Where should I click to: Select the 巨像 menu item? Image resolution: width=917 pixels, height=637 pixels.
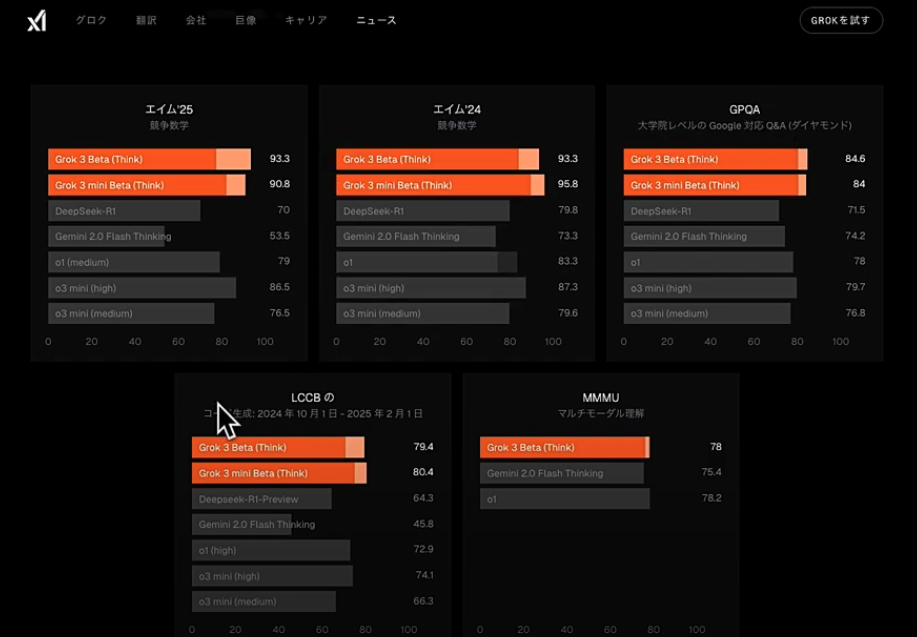(246, 20)
